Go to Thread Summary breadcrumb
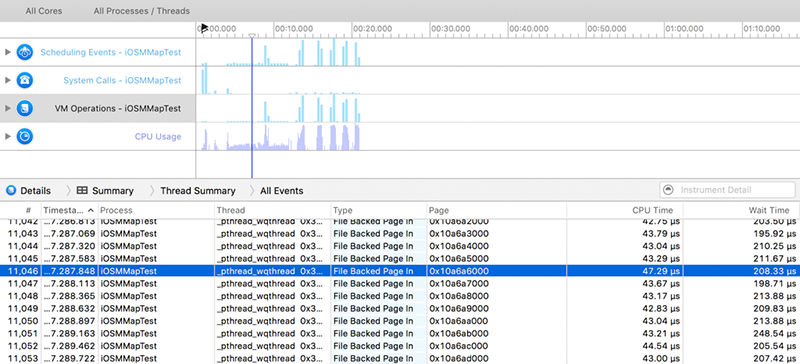 [198, 190]
